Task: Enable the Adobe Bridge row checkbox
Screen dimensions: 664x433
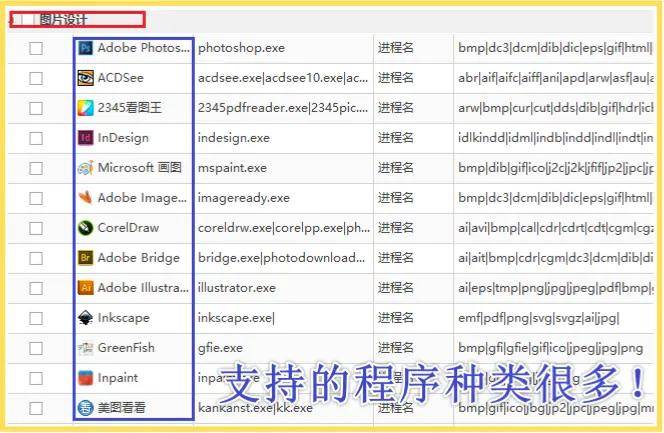Action: (36, 259)
